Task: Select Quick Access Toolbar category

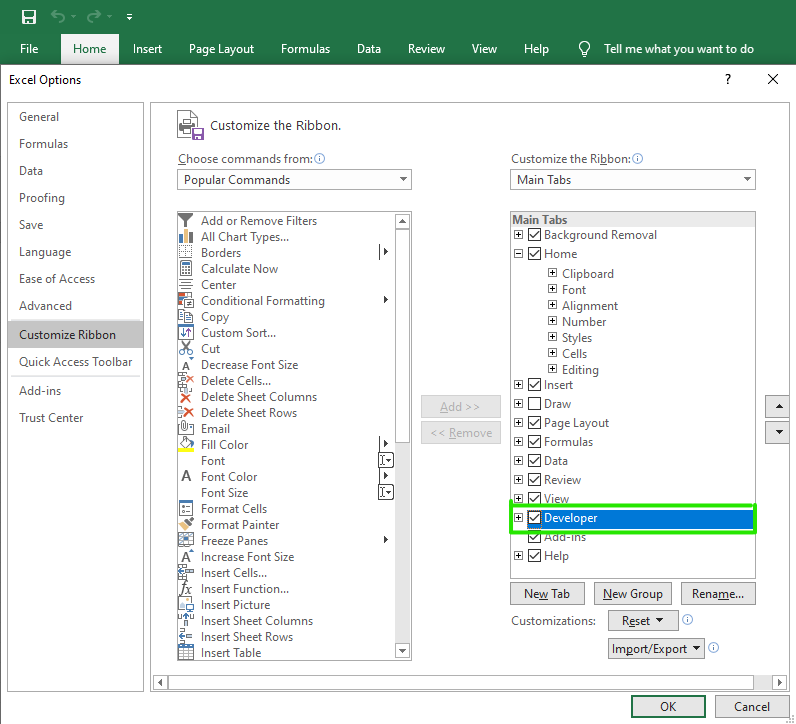Action: tap(75, 362)
